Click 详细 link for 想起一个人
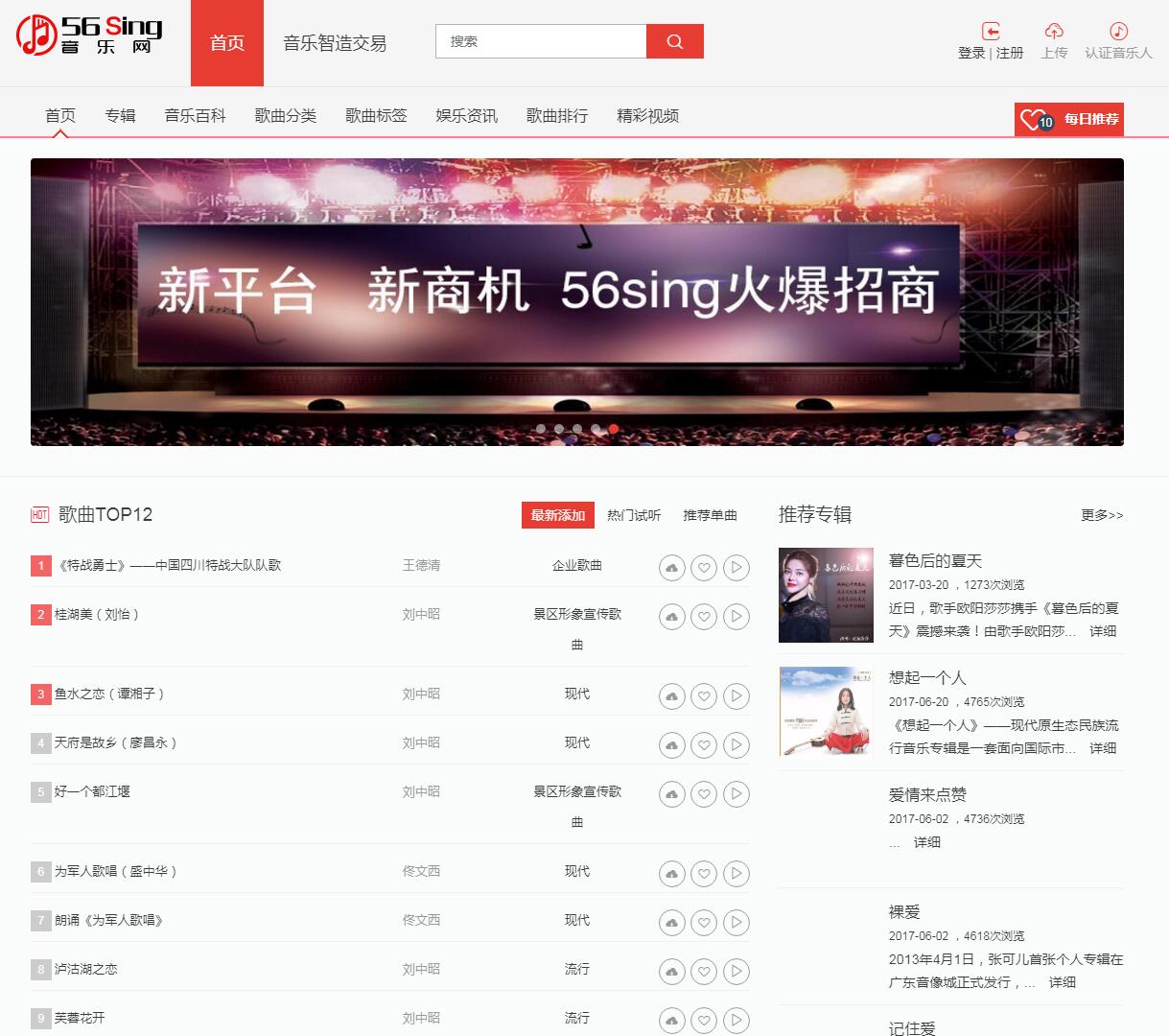 click(1103, 748)
